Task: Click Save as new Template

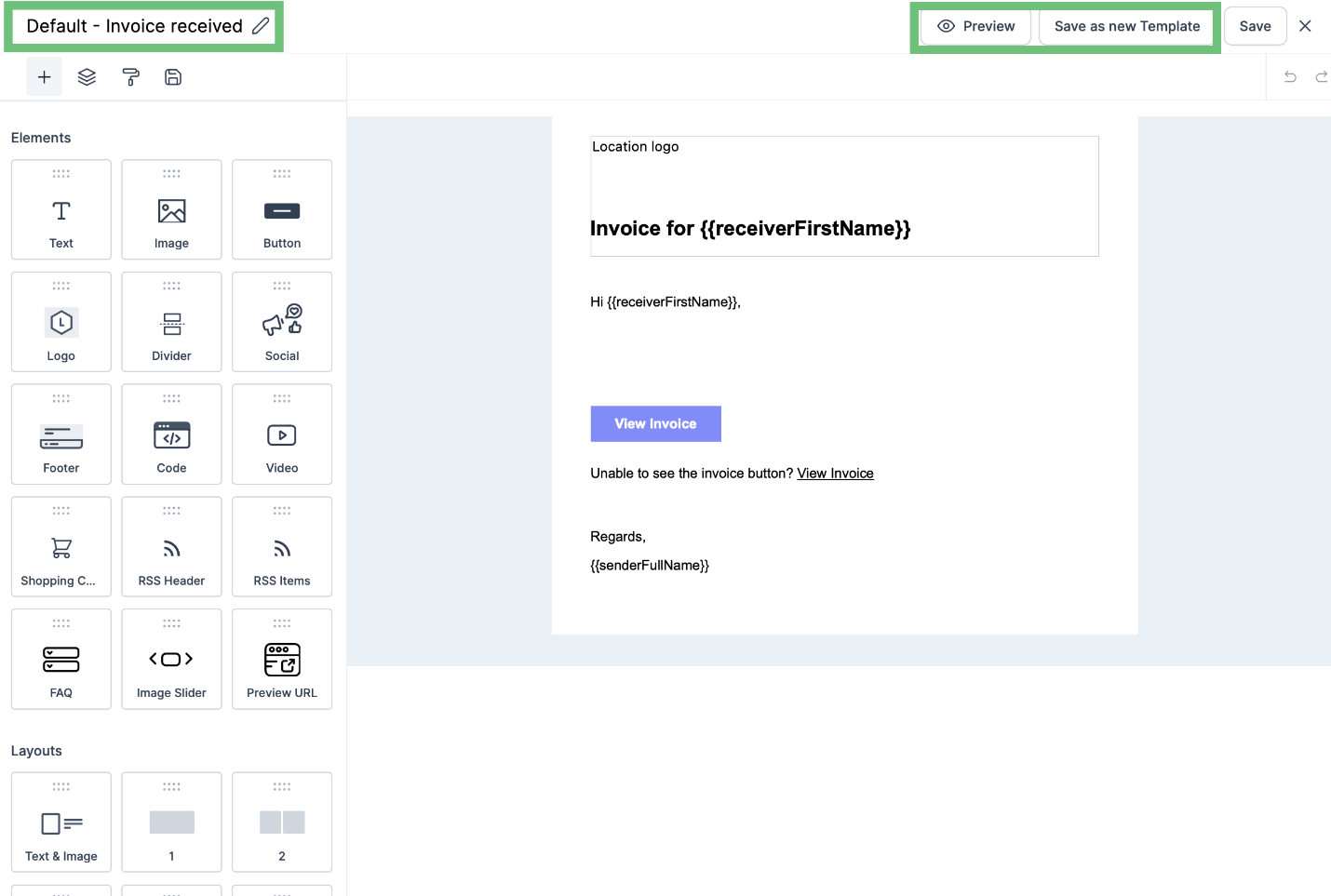Action: 1127,26
